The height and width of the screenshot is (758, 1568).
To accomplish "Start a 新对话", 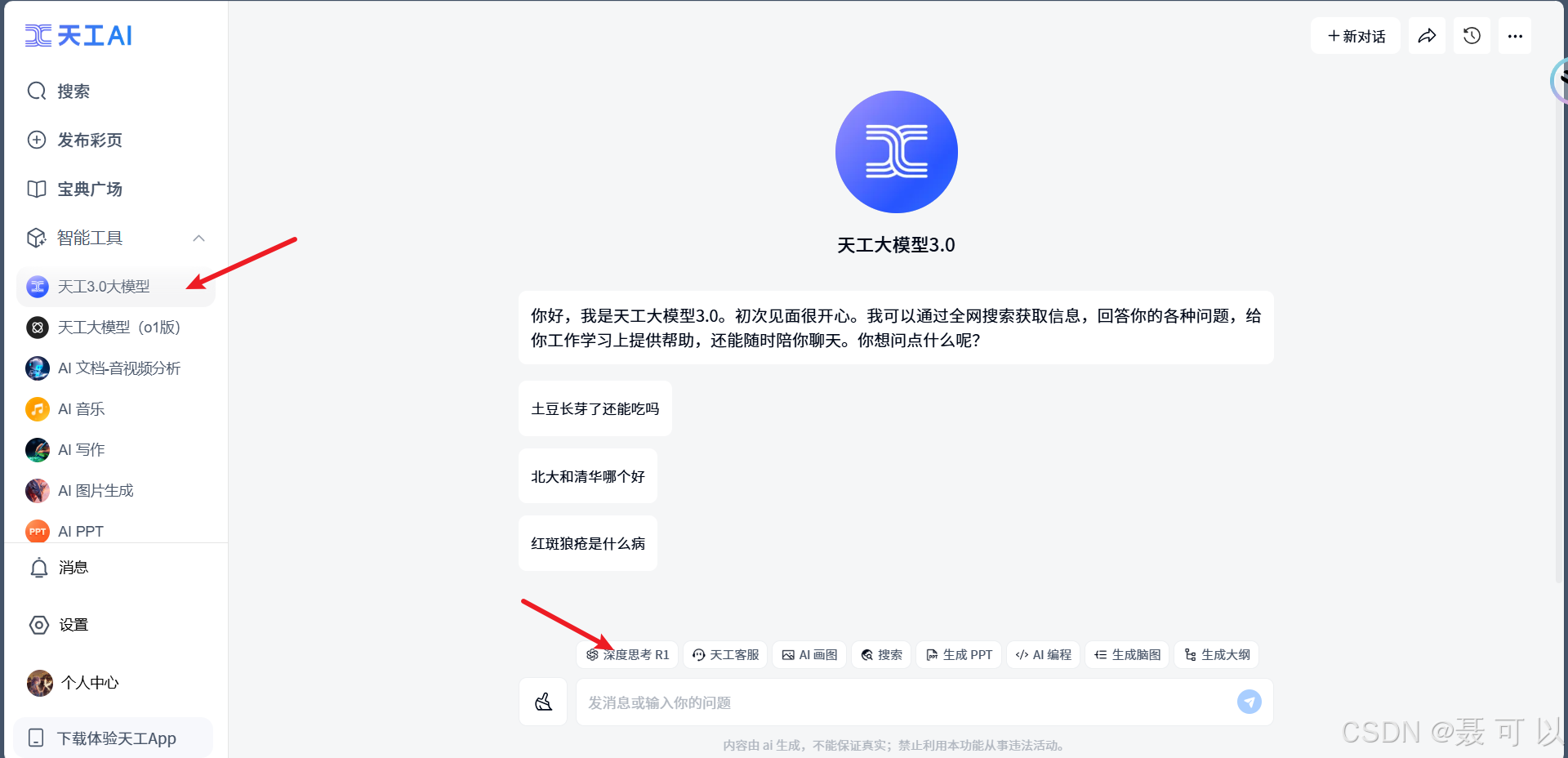I will (1356, 36).
